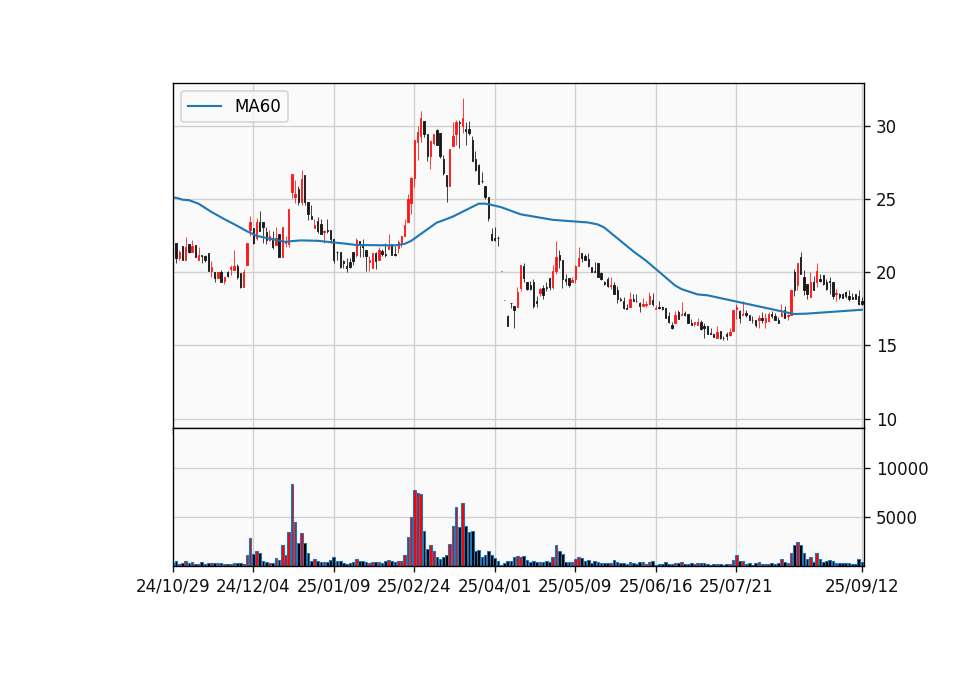Click the 24/12/04 date label

pyautogui.click(x=253, y=586)
